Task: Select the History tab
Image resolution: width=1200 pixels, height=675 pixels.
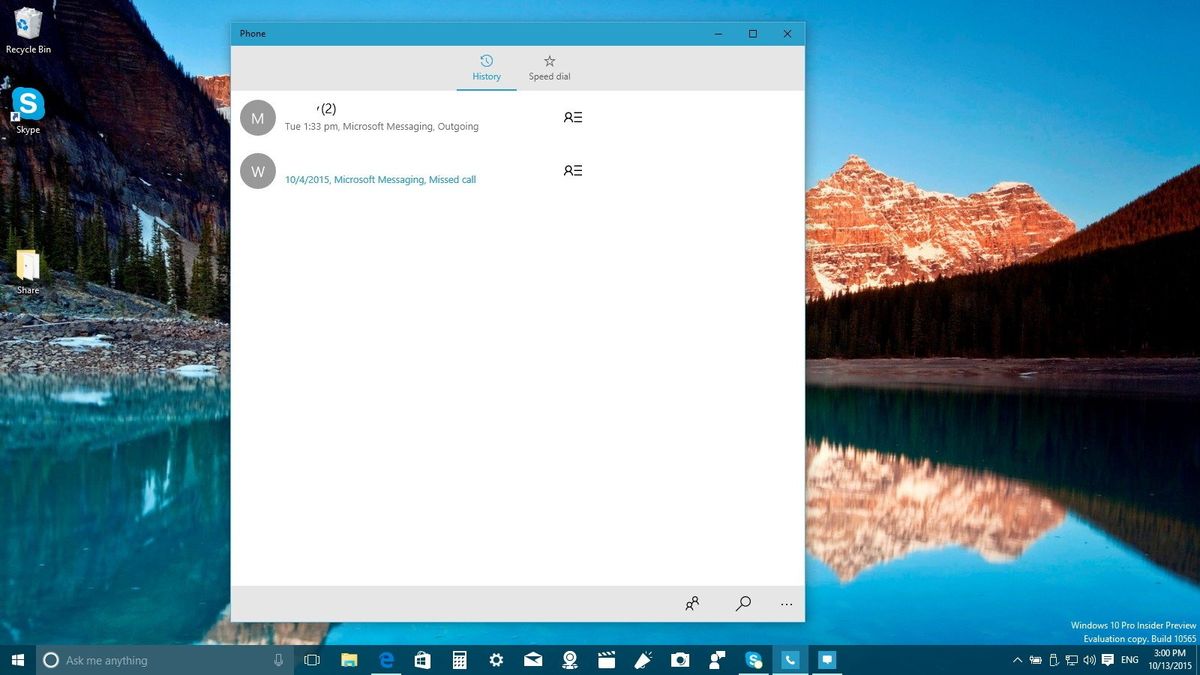Action: 487,67
